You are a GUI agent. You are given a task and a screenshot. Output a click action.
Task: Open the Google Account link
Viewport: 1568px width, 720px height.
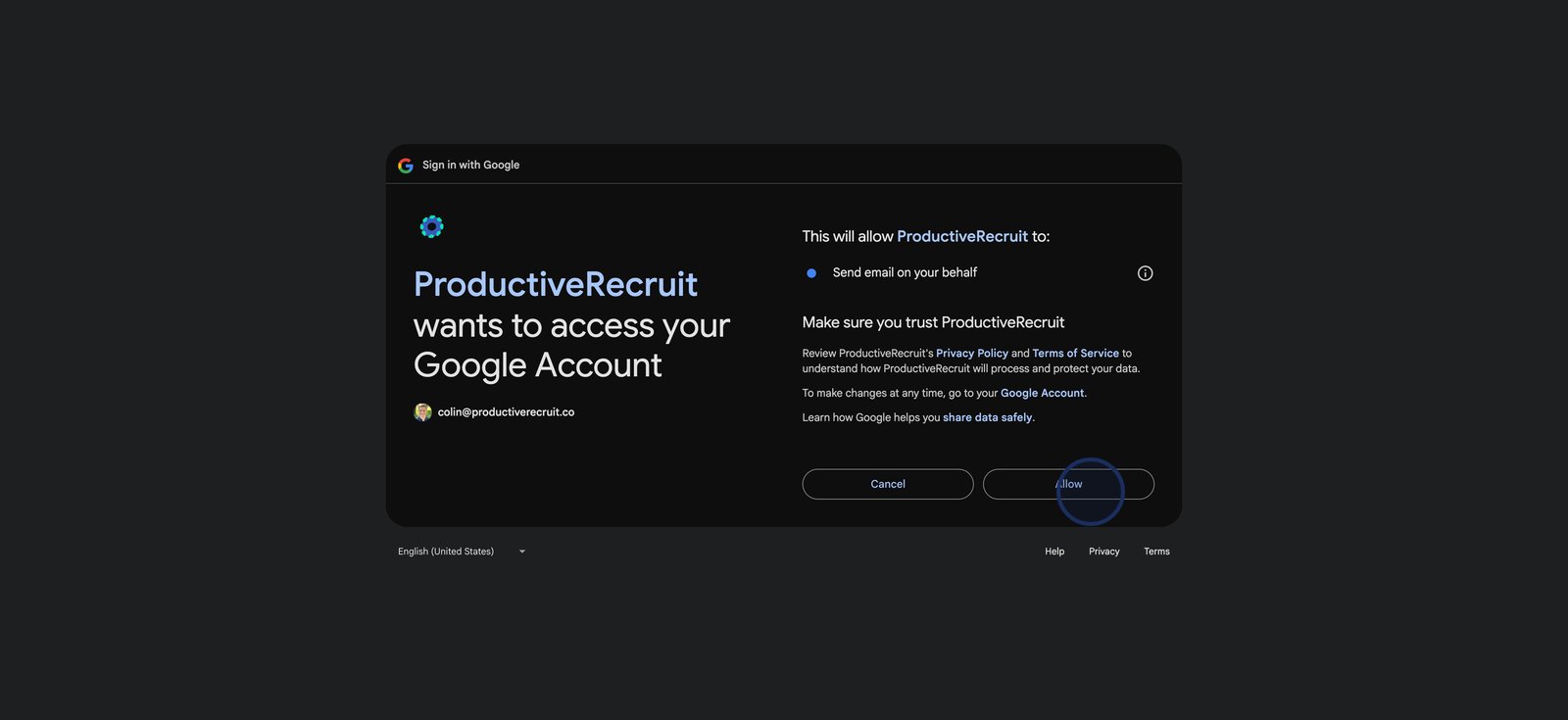(1043, 393)
